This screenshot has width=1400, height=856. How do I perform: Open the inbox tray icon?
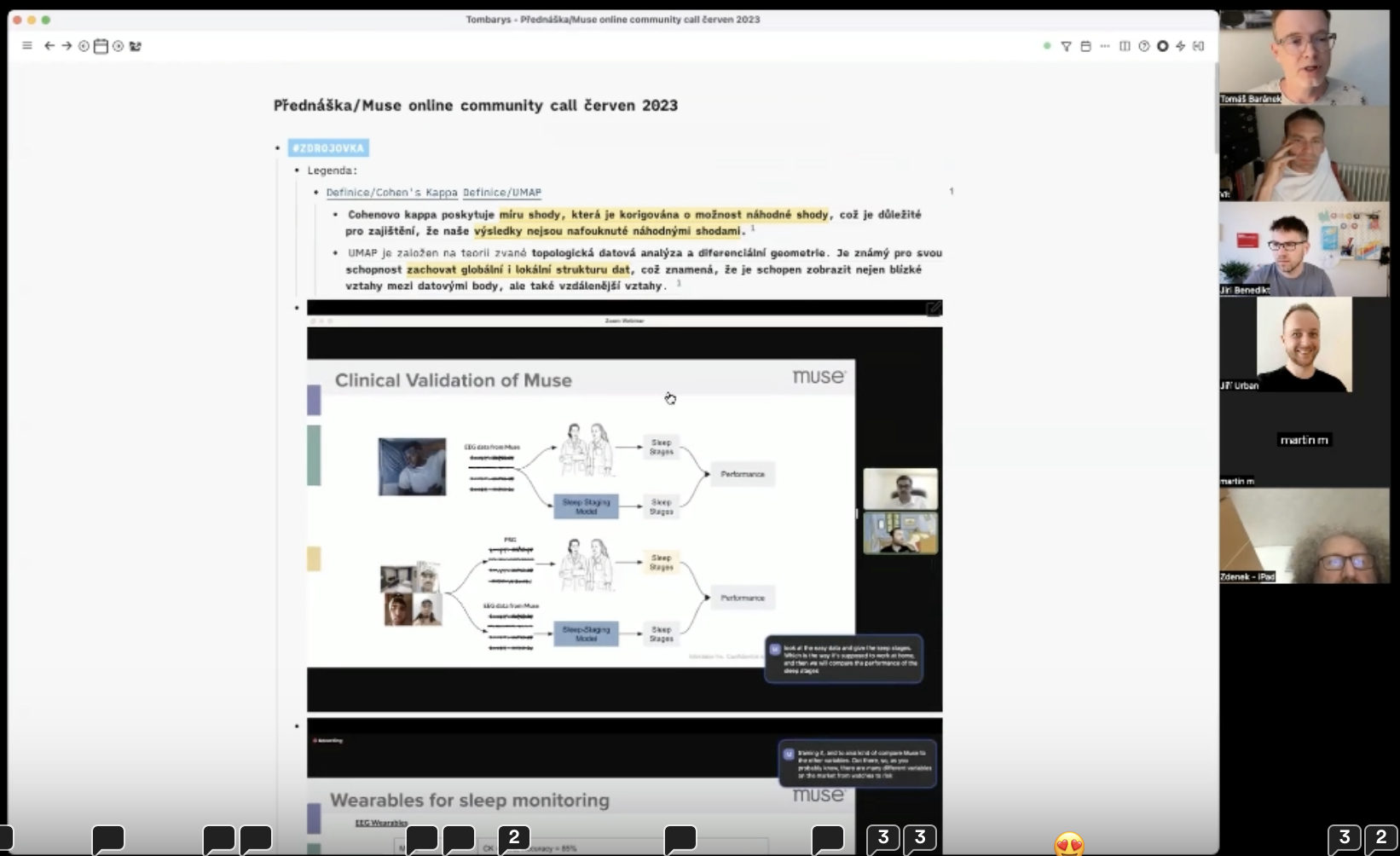[136, 46]
